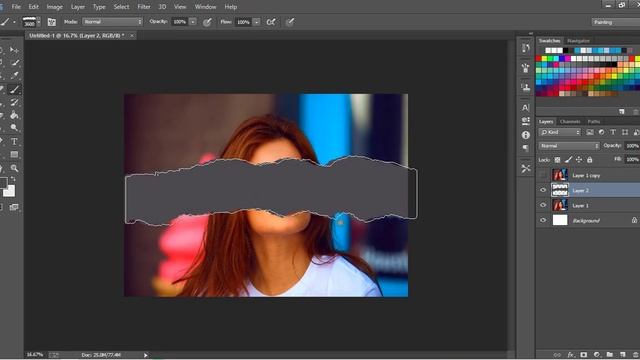The width and height of the screenshot is (640, 360).
Task: Open brush preset picker dropdown
Action: tap(39, 22)
